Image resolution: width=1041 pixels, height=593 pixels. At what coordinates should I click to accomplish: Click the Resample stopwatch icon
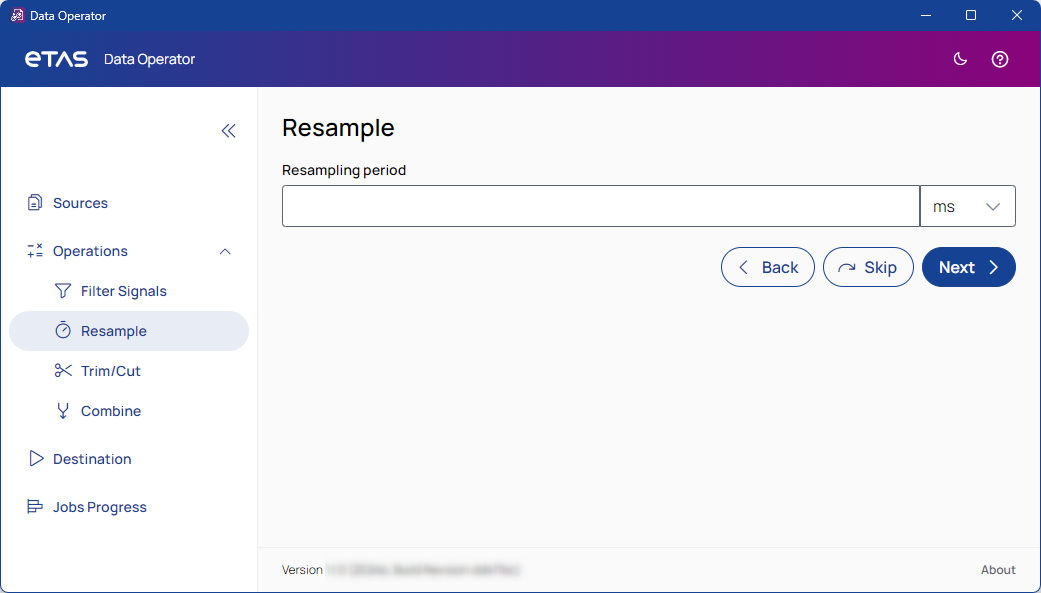[x=63, y=331]
